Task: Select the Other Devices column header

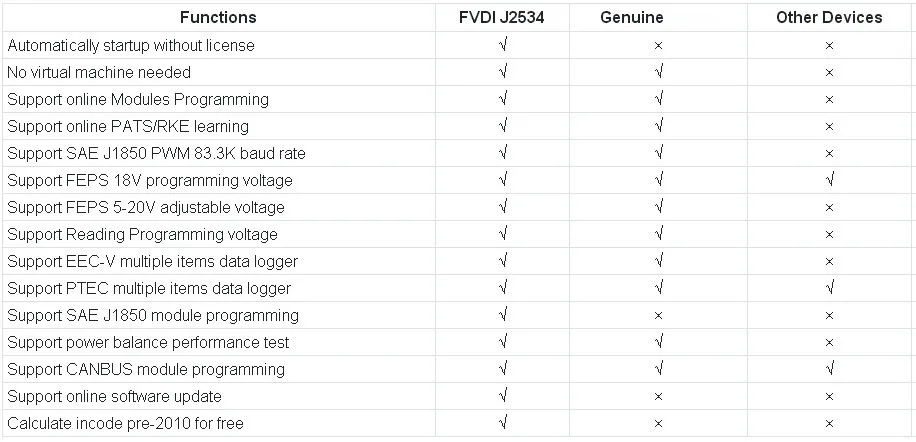Action: (829, 18)
